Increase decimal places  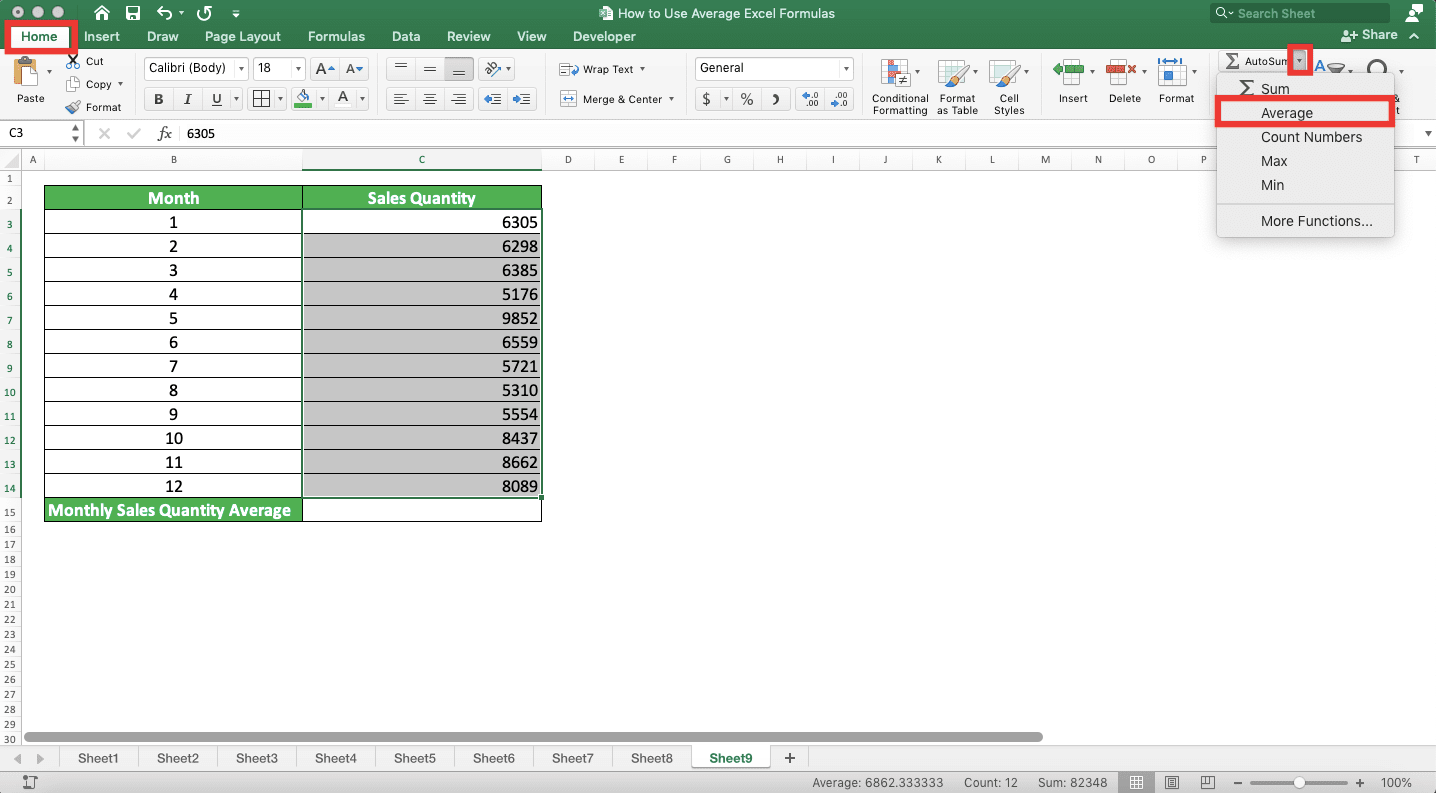(x=810, y=99)
